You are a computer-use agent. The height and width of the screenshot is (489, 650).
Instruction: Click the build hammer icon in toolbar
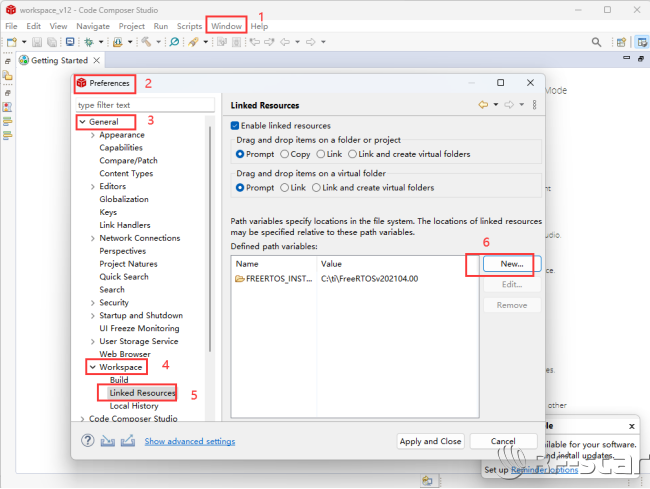pos(146,42)
